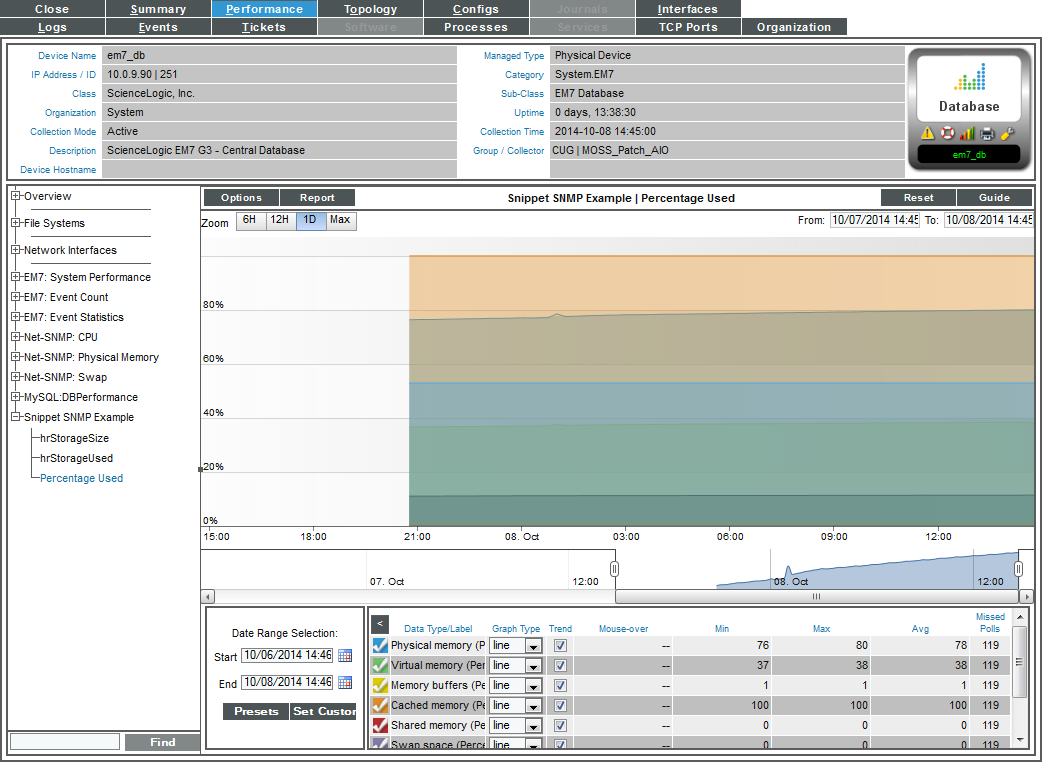Toggle the Cached memory series checkbox
The image size is (1042, 762).
379,706
